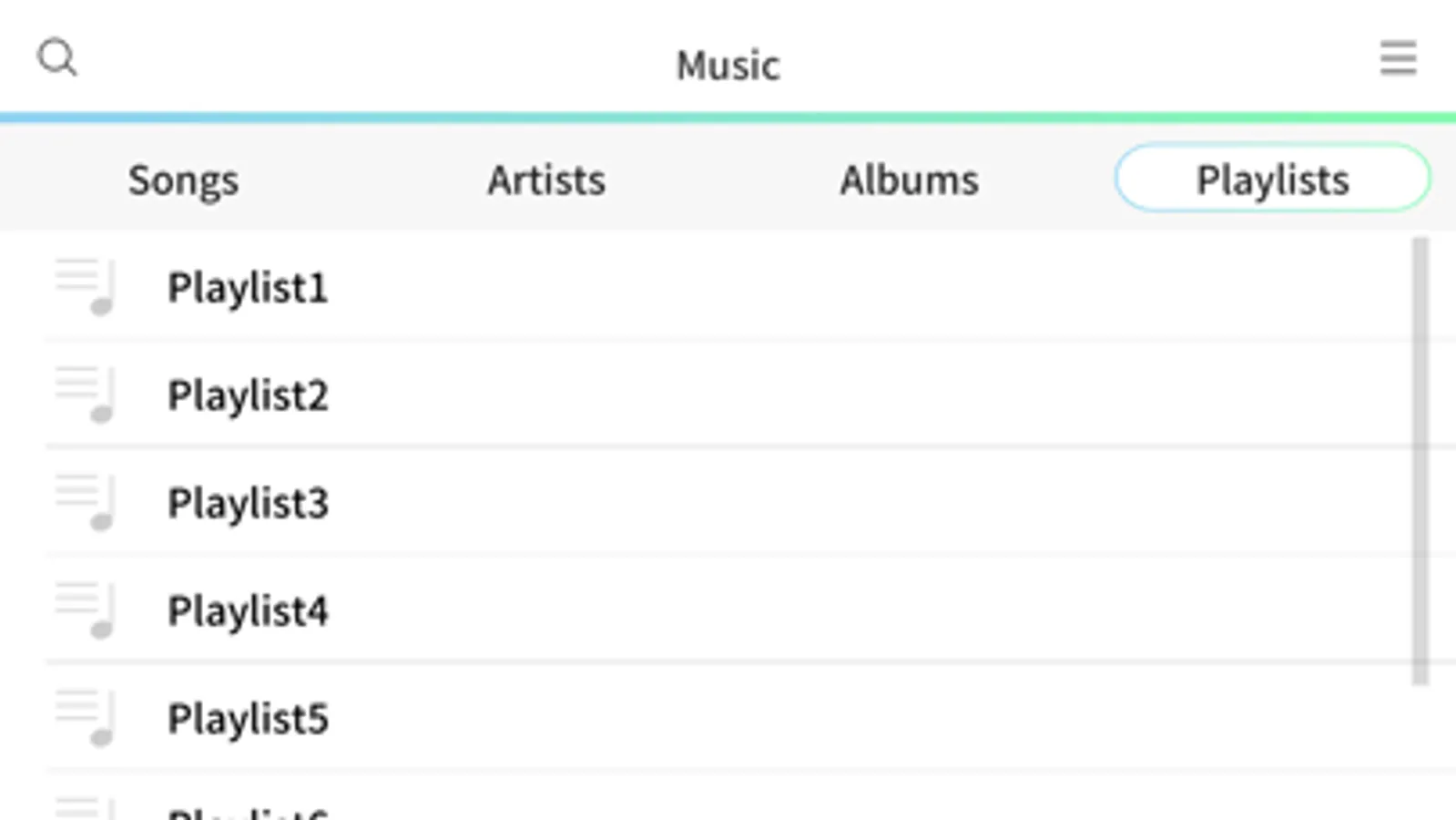Click the music note icon beside Playlist1
The image size is (1456, 820).
pyautogui.click(x=86, y=287)
